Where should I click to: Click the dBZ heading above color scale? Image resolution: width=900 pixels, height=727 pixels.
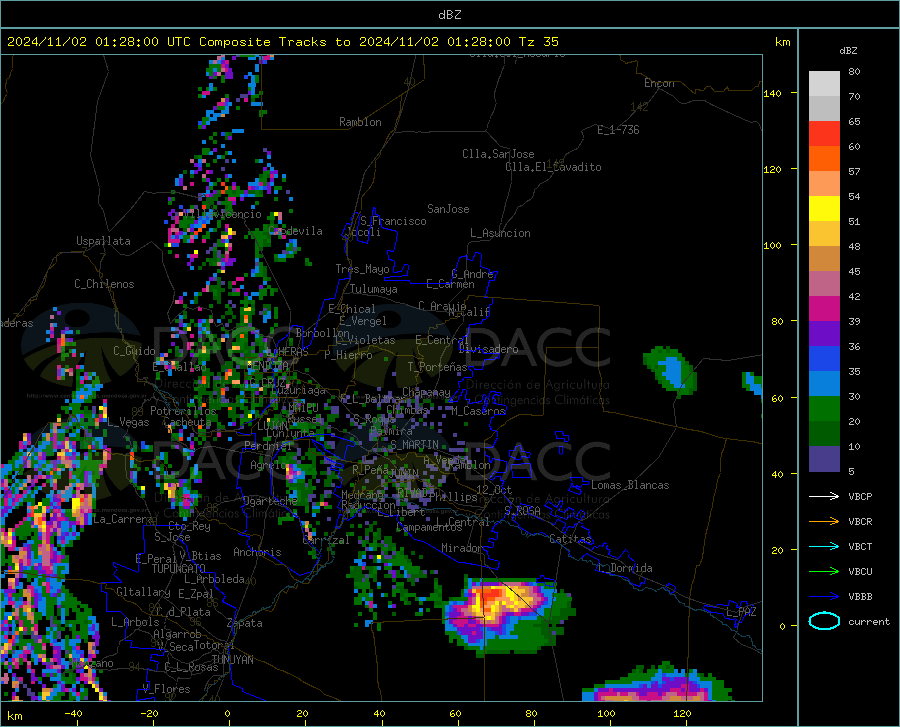pyautogui.click(x=848, y=50)
